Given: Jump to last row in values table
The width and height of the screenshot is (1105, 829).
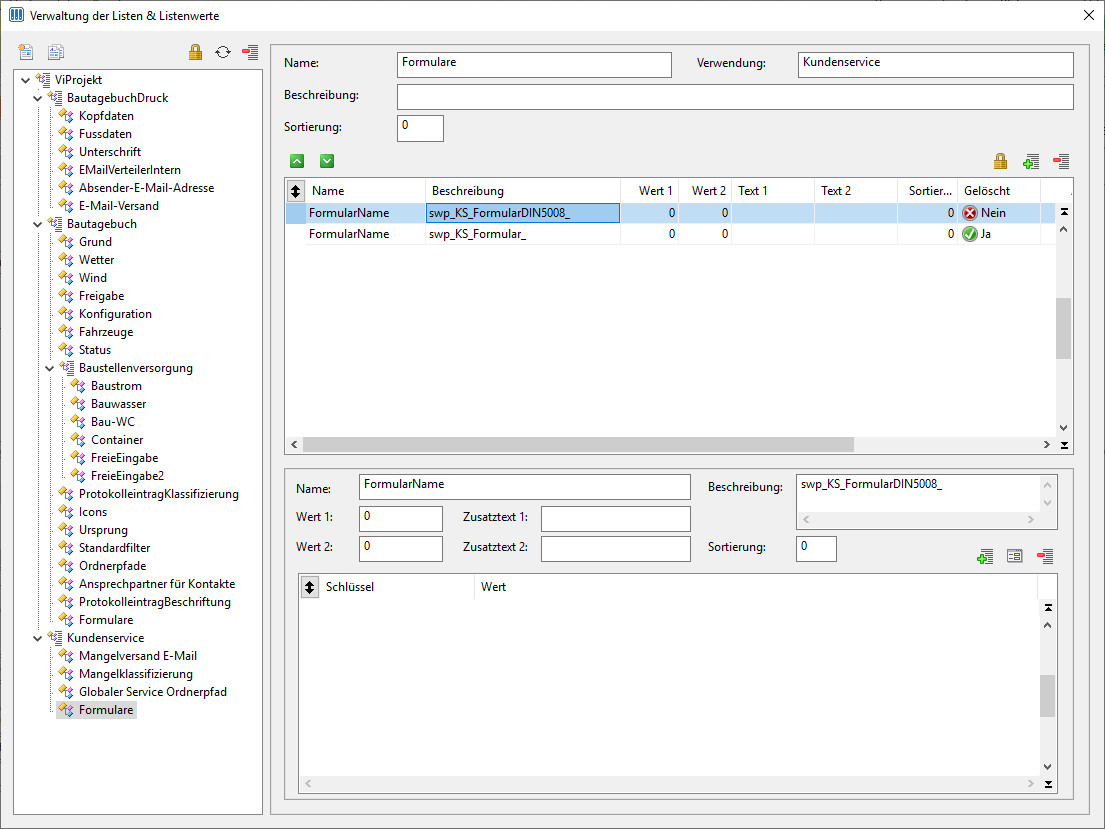Looking at the screenshot, I should (1064, 445).
